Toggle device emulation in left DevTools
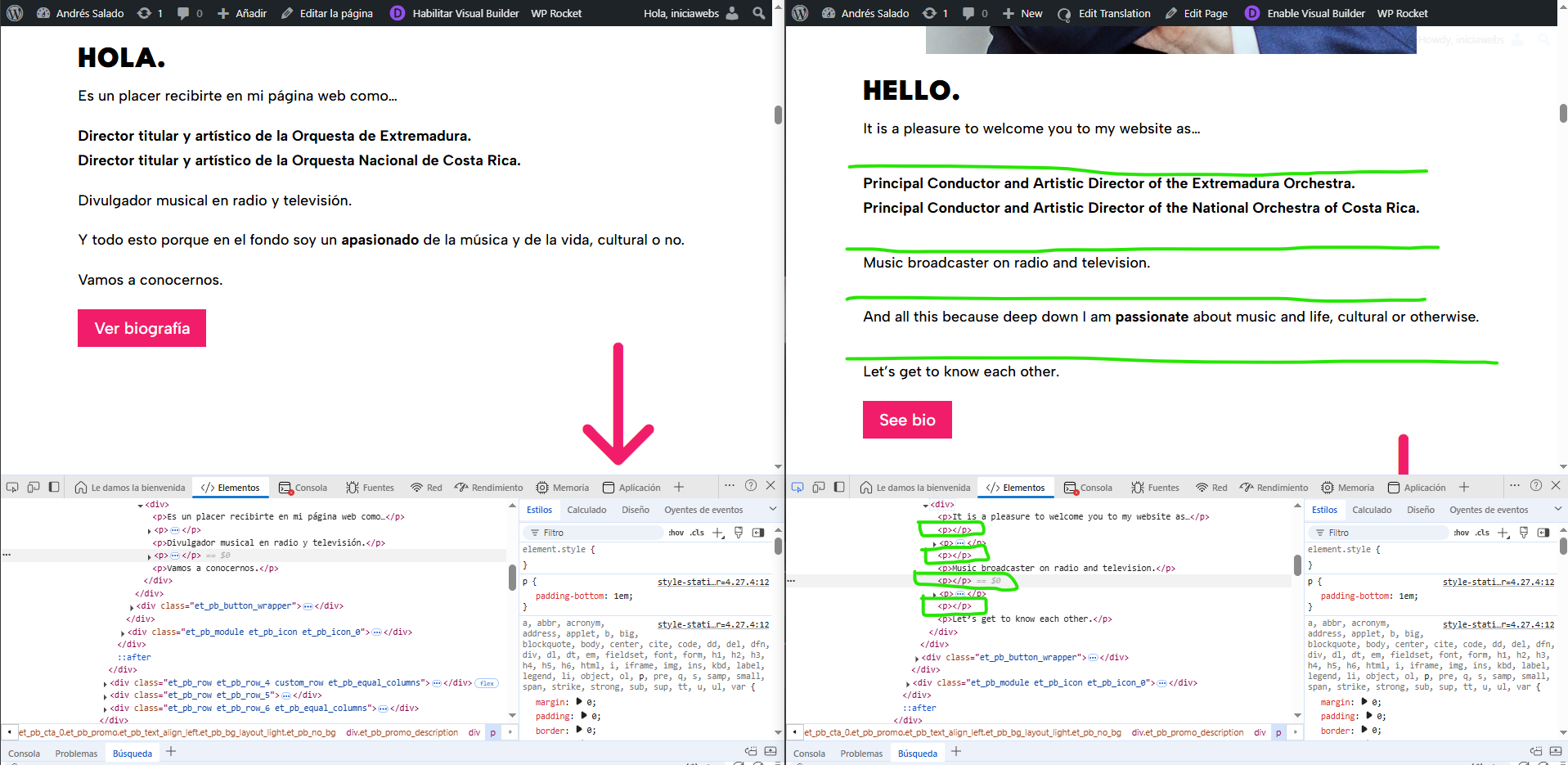 click(34, 487)
